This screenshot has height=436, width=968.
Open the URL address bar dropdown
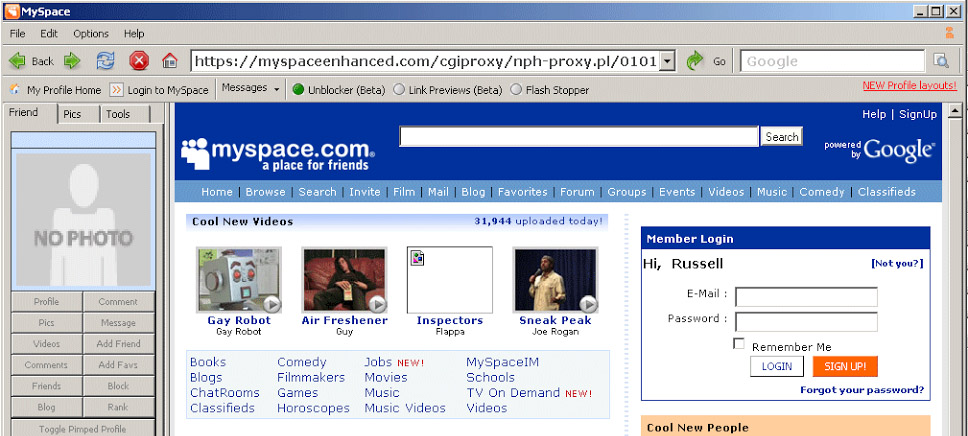coord(667,61)
